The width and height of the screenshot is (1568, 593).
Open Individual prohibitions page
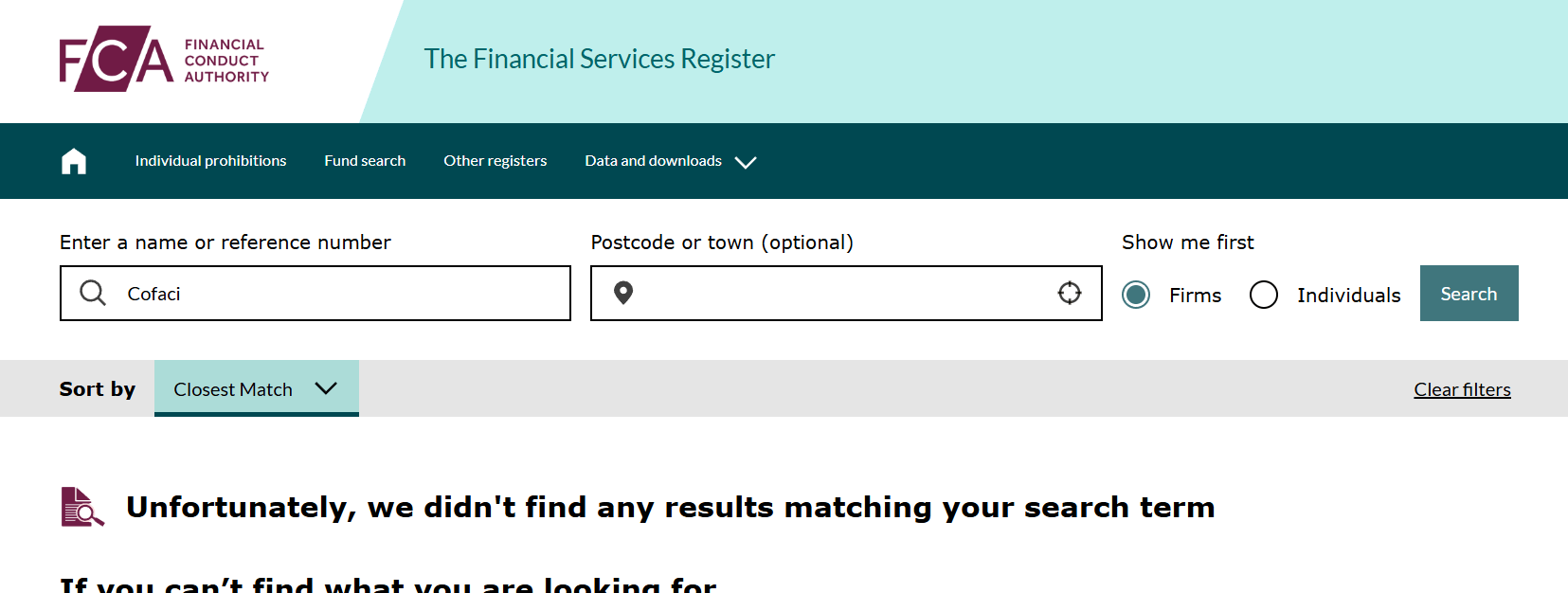tap(210, 161)
